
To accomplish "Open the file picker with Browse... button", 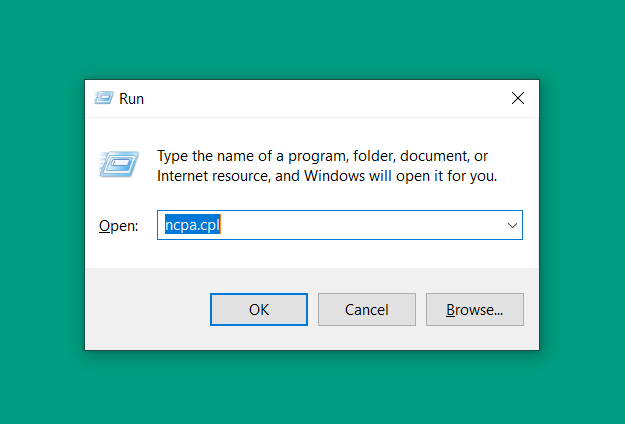I will tap(475, 310).
